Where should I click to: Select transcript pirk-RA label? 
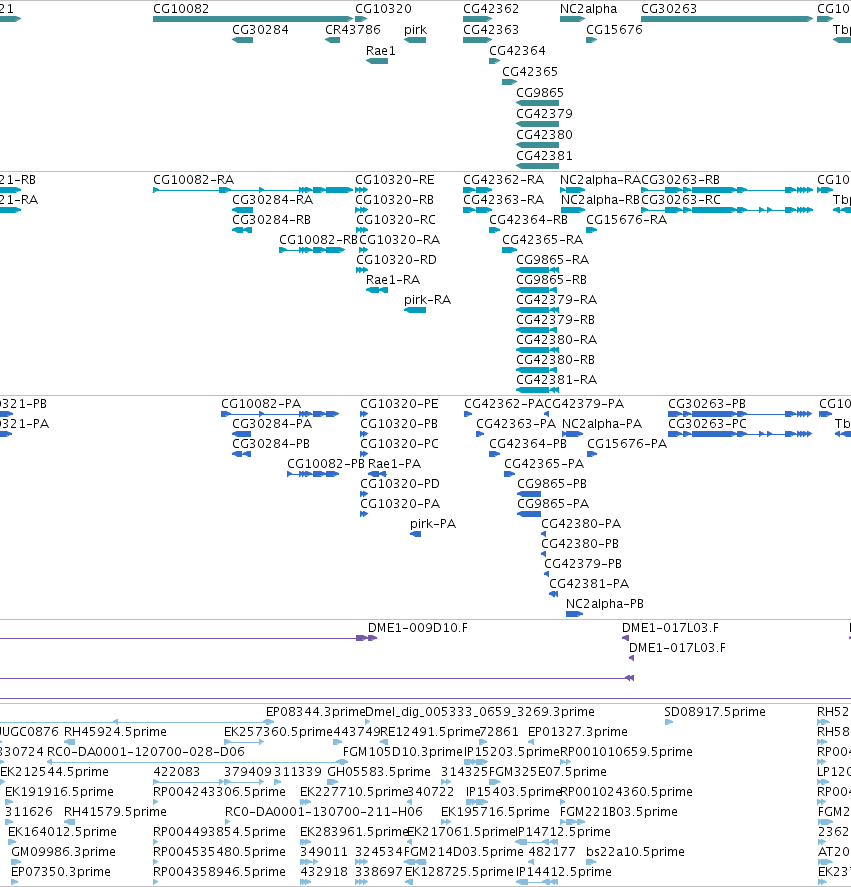427,299
